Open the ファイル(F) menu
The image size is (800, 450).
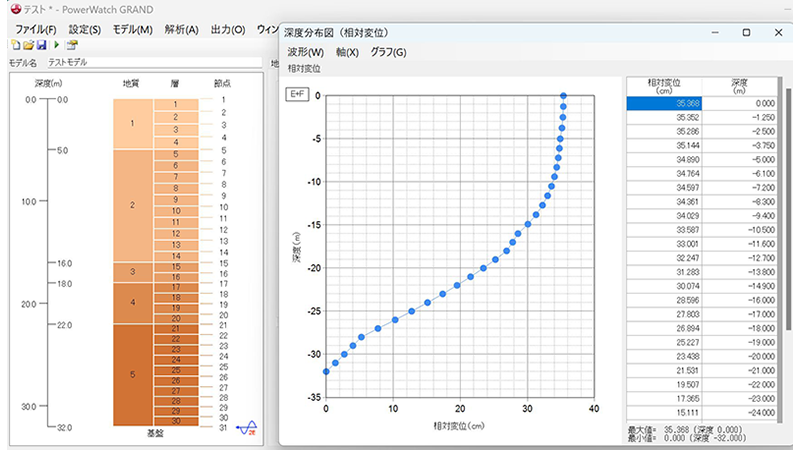(x=36, y=29)
